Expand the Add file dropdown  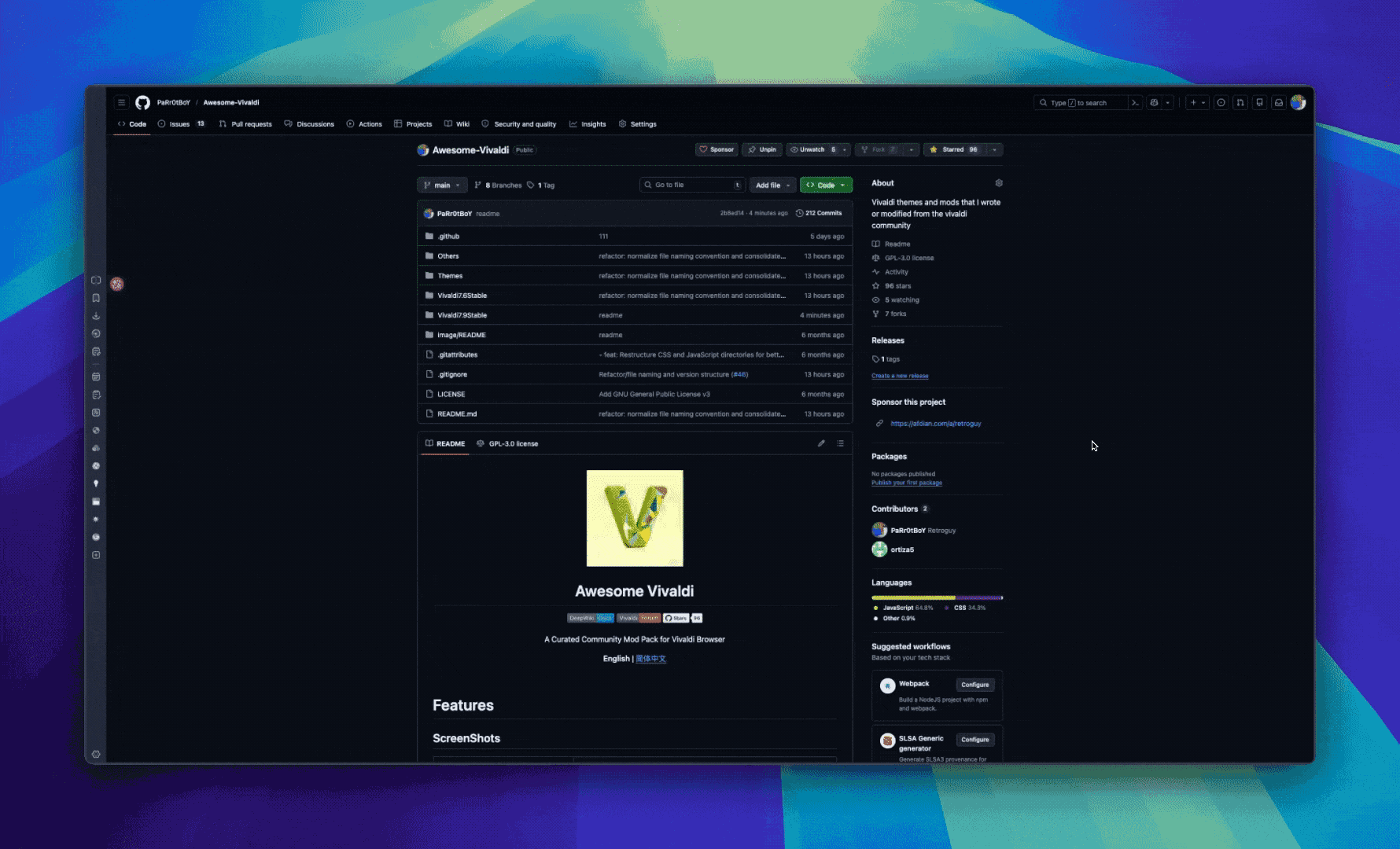(x=773, y=186)
